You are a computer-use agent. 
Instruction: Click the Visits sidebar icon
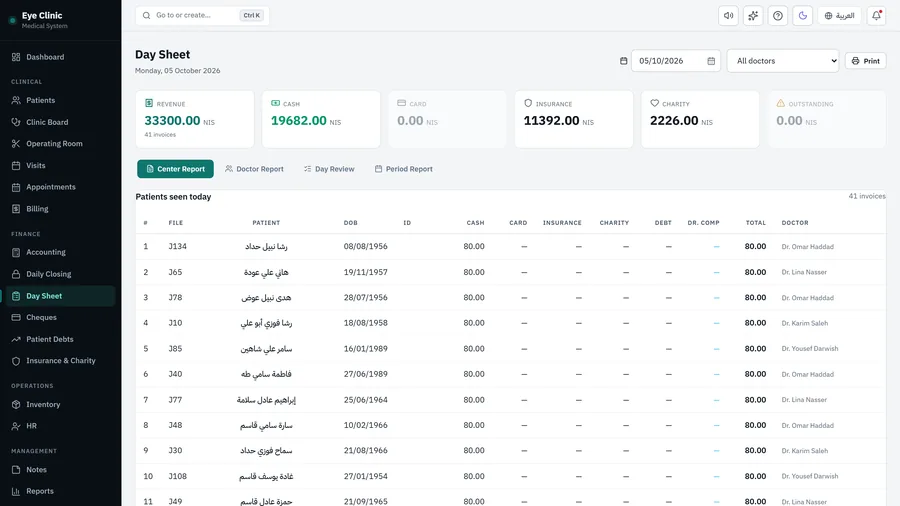point(16,165)
